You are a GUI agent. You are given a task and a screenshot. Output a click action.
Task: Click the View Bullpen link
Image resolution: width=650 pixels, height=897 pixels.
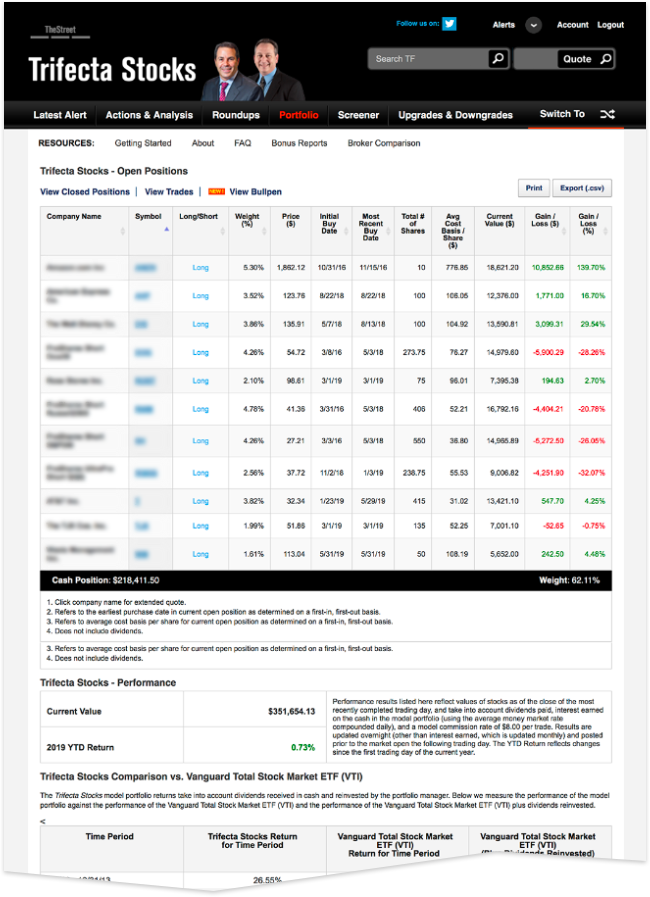pyautogui.click(x=255, y=192)
